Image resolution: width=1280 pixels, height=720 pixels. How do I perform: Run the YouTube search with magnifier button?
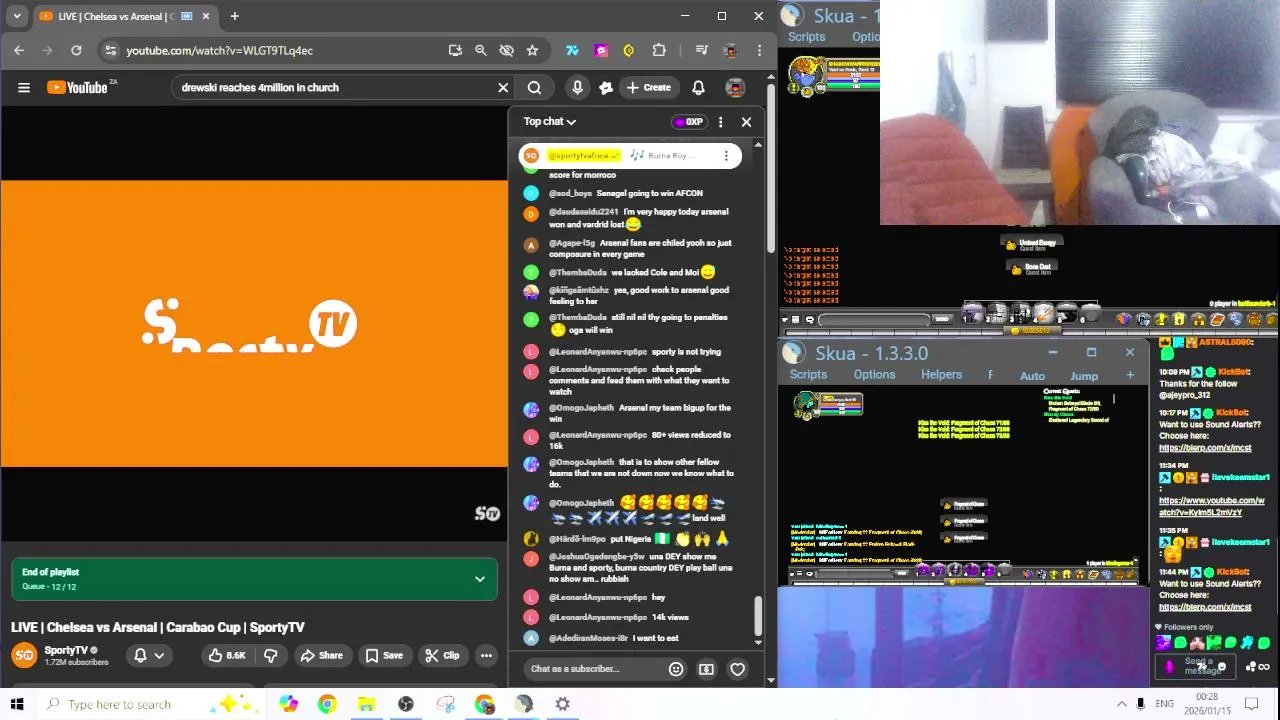[x=534, y=88]
